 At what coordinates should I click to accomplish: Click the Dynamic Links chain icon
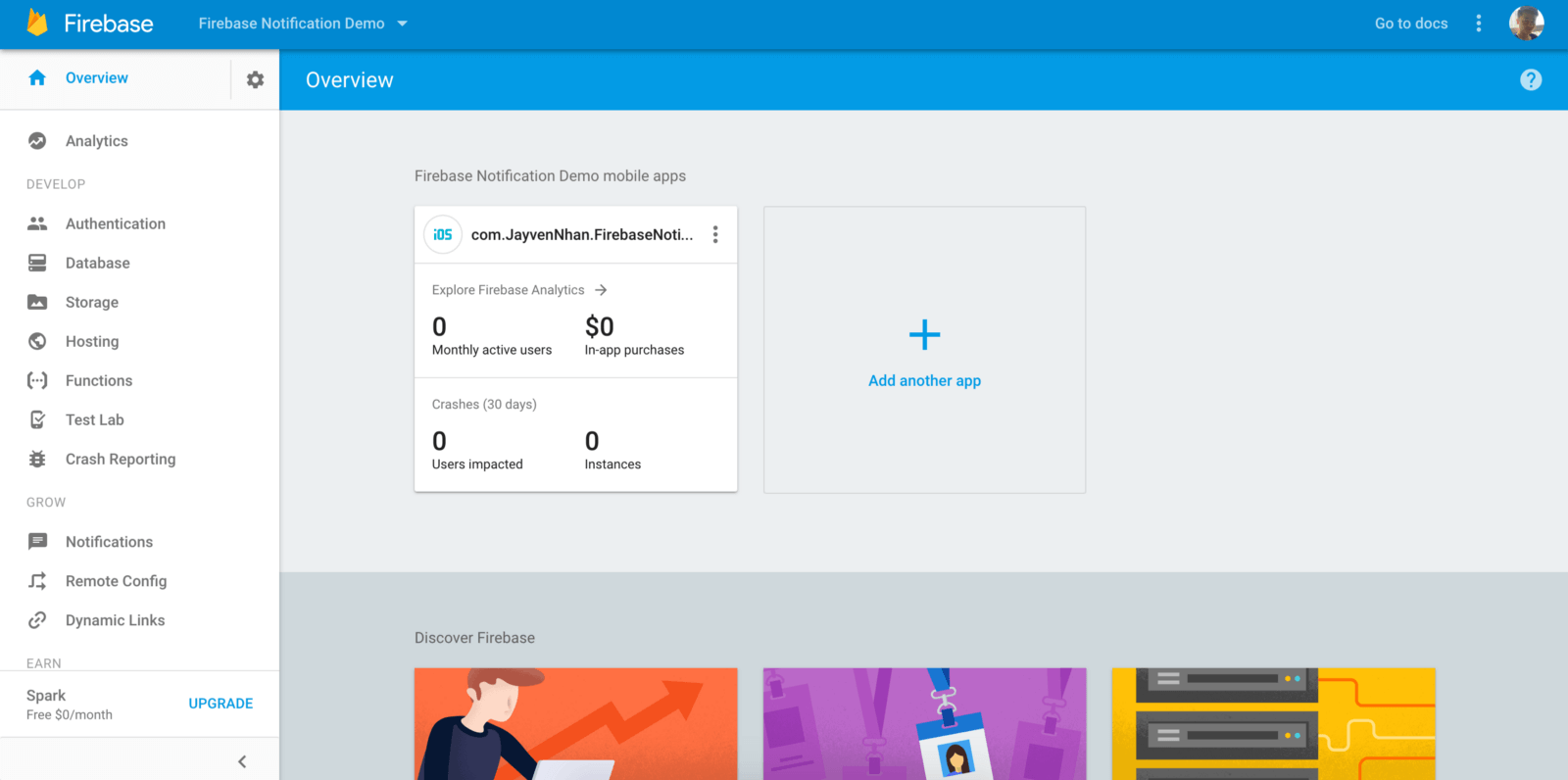coord(37,620)
